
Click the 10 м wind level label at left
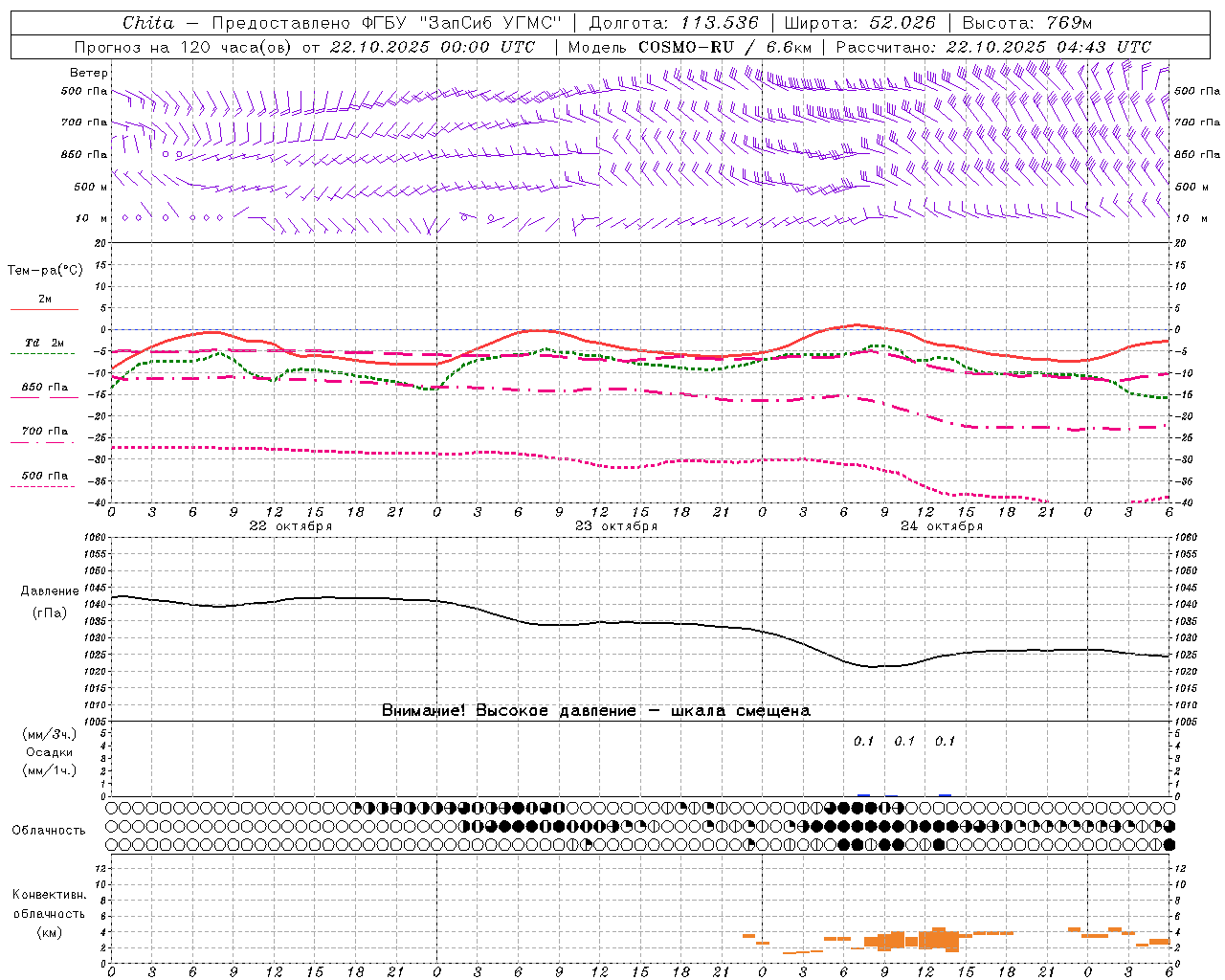point(92,218)
